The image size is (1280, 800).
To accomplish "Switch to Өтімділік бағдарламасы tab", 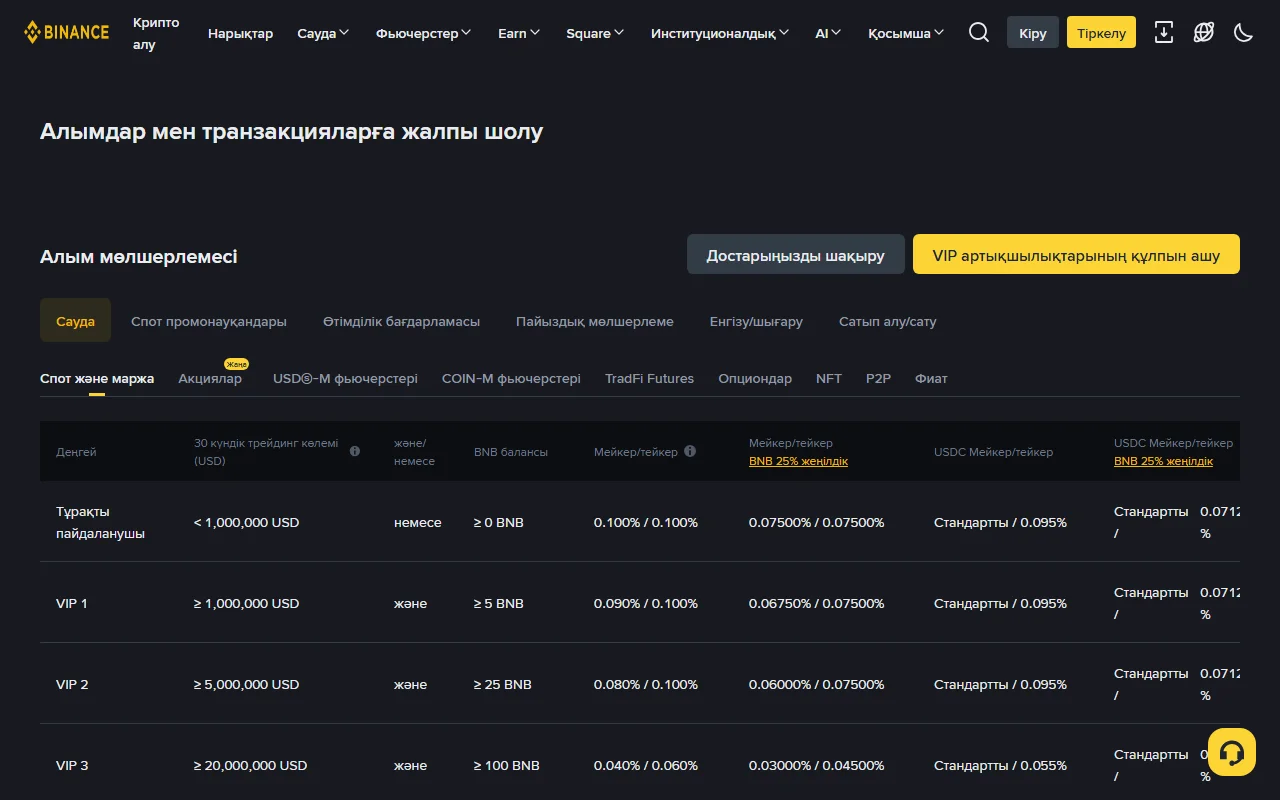I will point(401,321).
